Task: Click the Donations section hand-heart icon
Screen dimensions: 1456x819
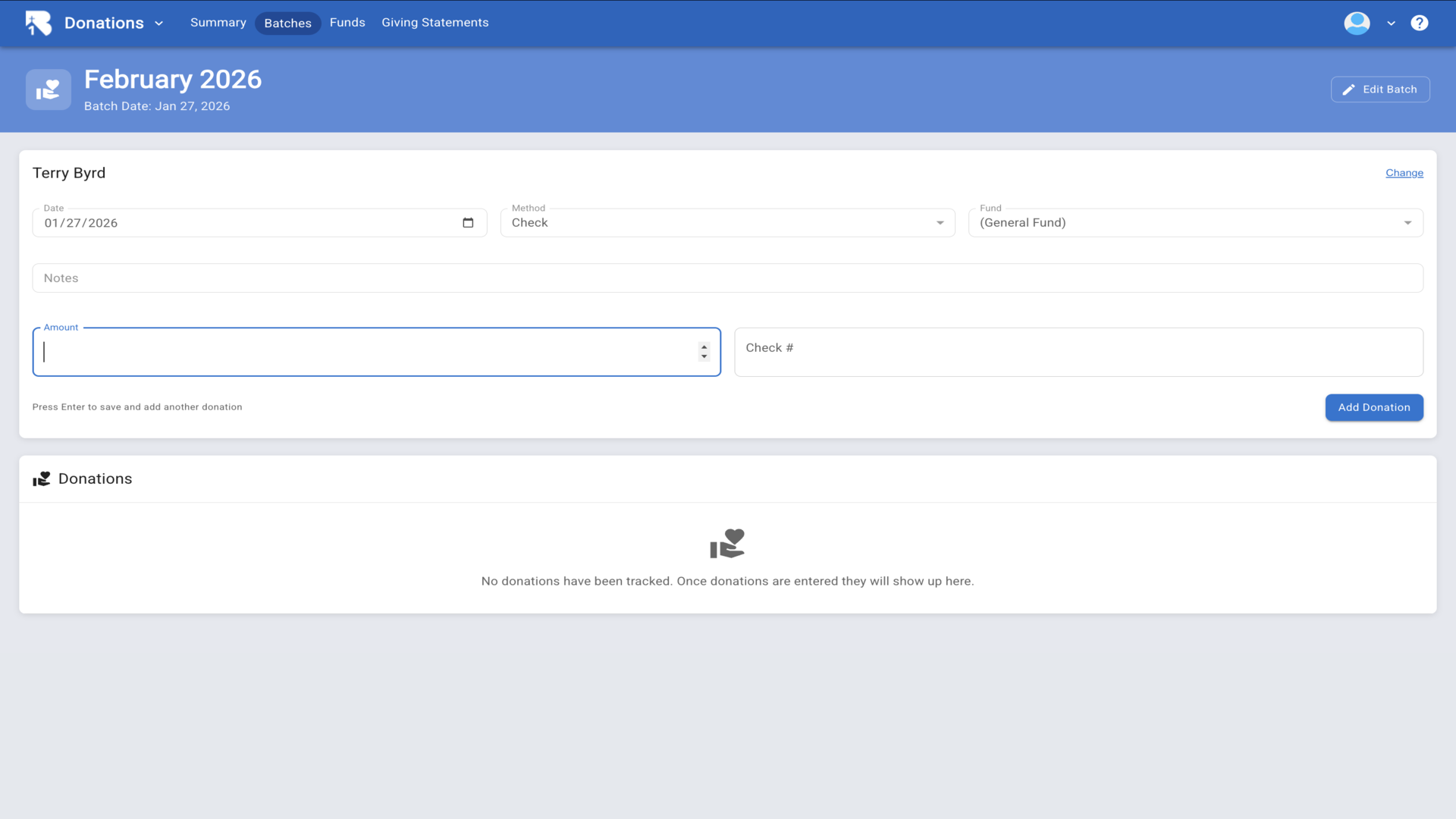Action: (42, 479)
